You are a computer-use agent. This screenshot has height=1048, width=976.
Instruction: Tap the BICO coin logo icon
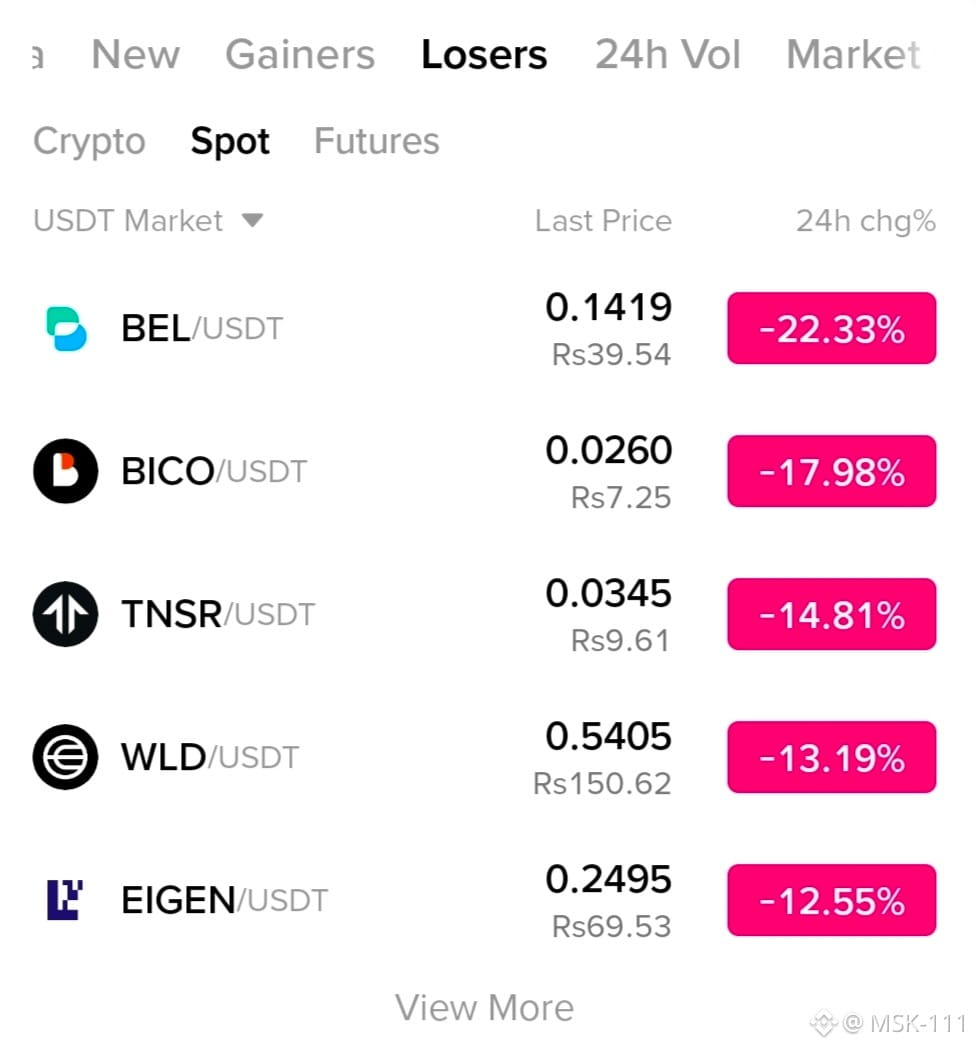[x=66, y=471]
